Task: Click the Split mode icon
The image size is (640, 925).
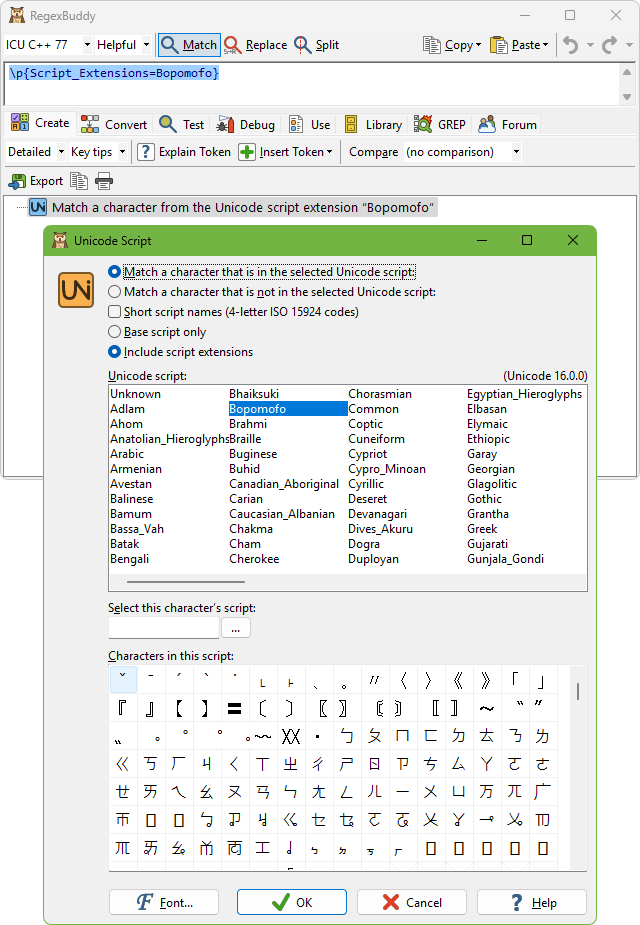Action: (x=303, y=45)
